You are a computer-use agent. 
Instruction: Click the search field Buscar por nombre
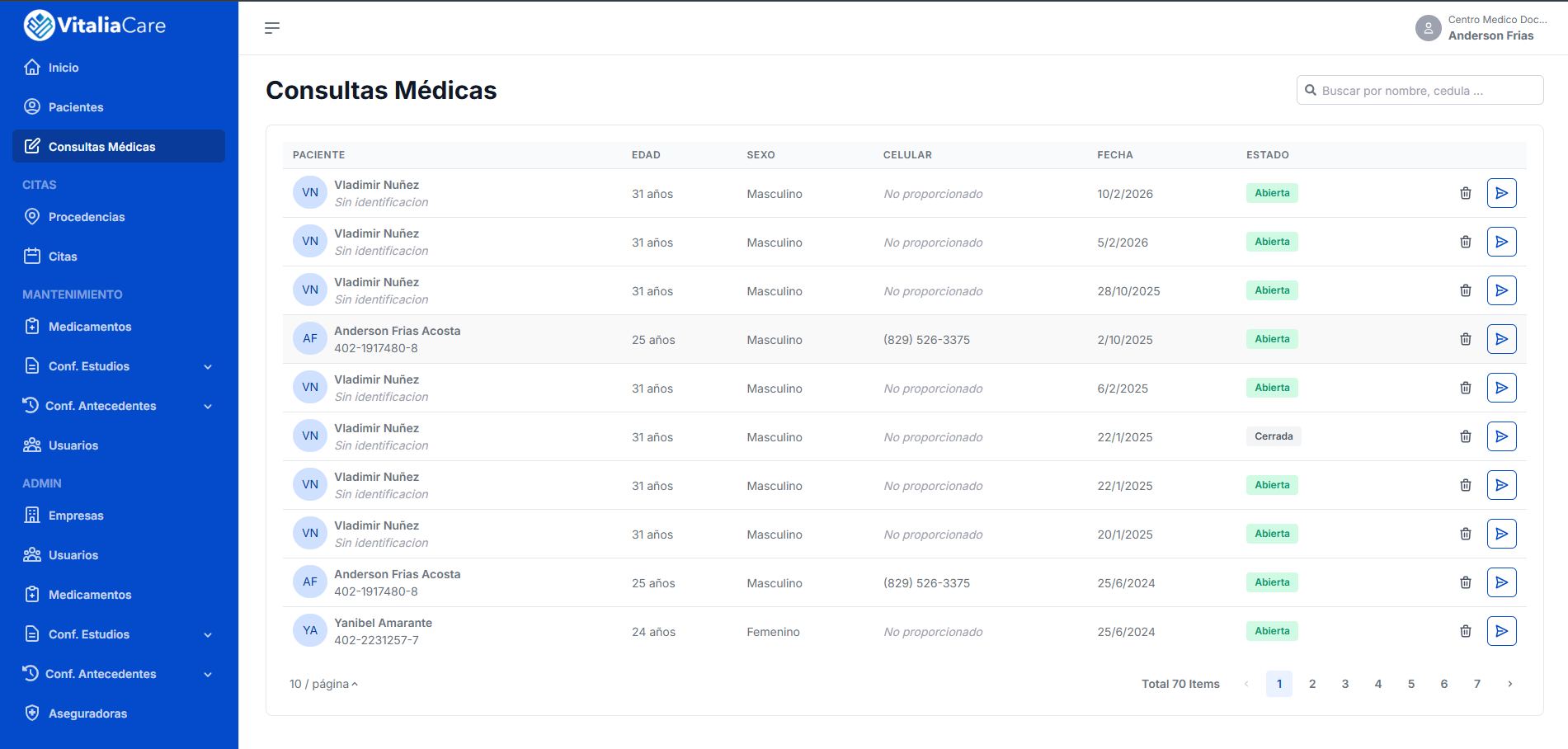[x=1420, y=90]
